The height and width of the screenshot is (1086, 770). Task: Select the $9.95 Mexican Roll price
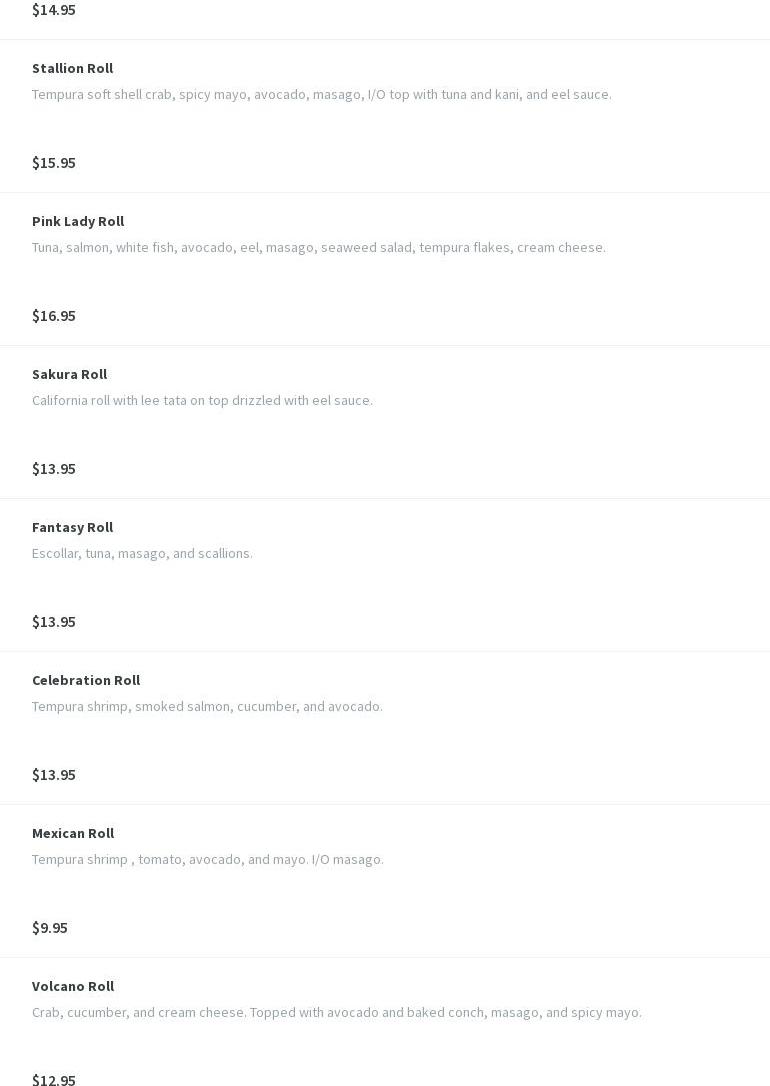pos(50,928)
